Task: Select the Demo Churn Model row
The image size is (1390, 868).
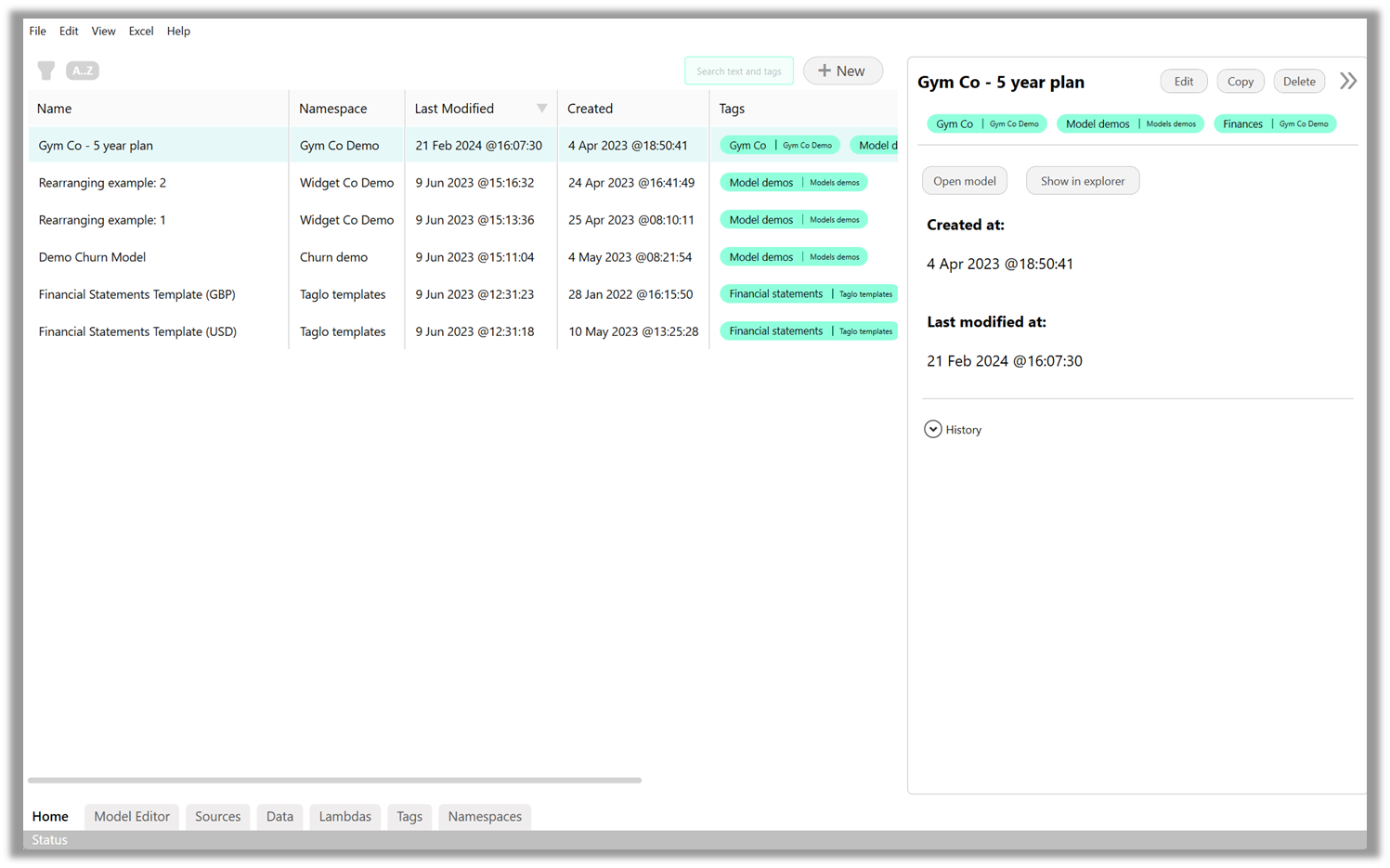Action: coord(92,256)
